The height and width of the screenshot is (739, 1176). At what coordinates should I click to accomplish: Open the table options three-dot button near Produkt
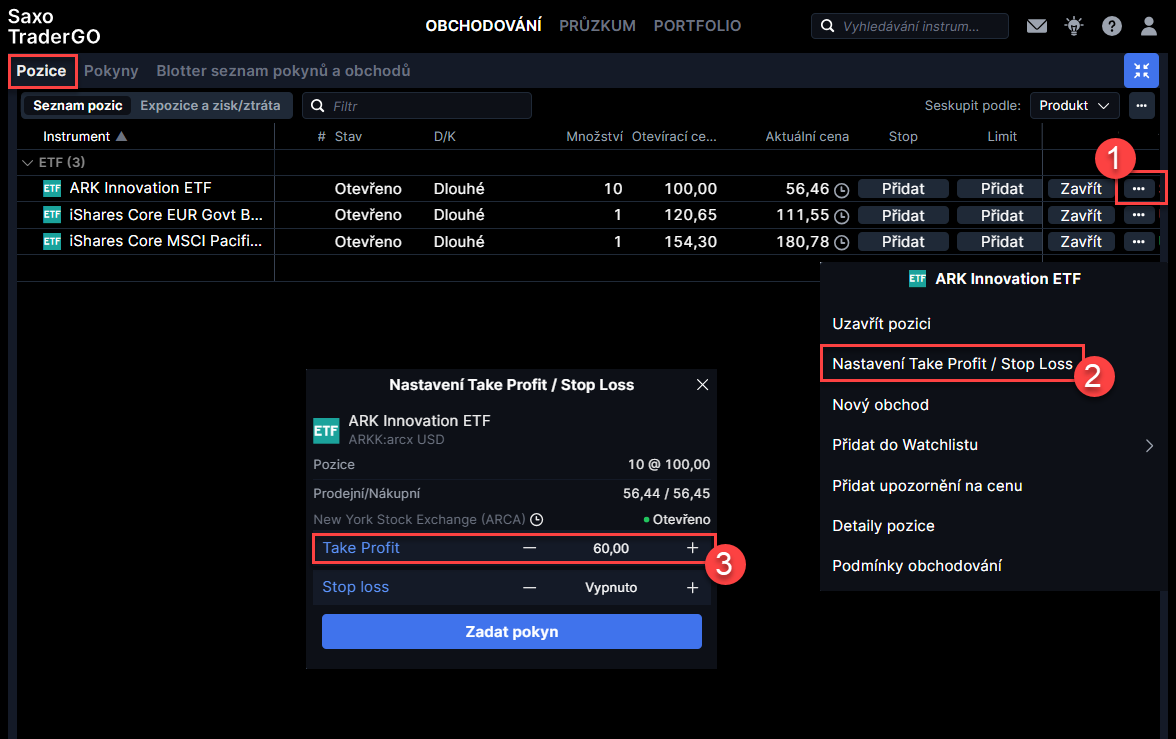coord(1141,106)
